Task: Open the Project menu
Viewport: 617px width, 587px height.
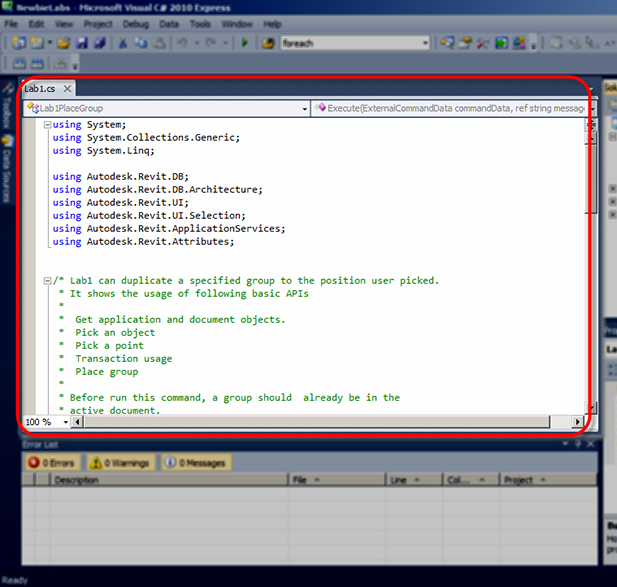Action: point(98,24)
